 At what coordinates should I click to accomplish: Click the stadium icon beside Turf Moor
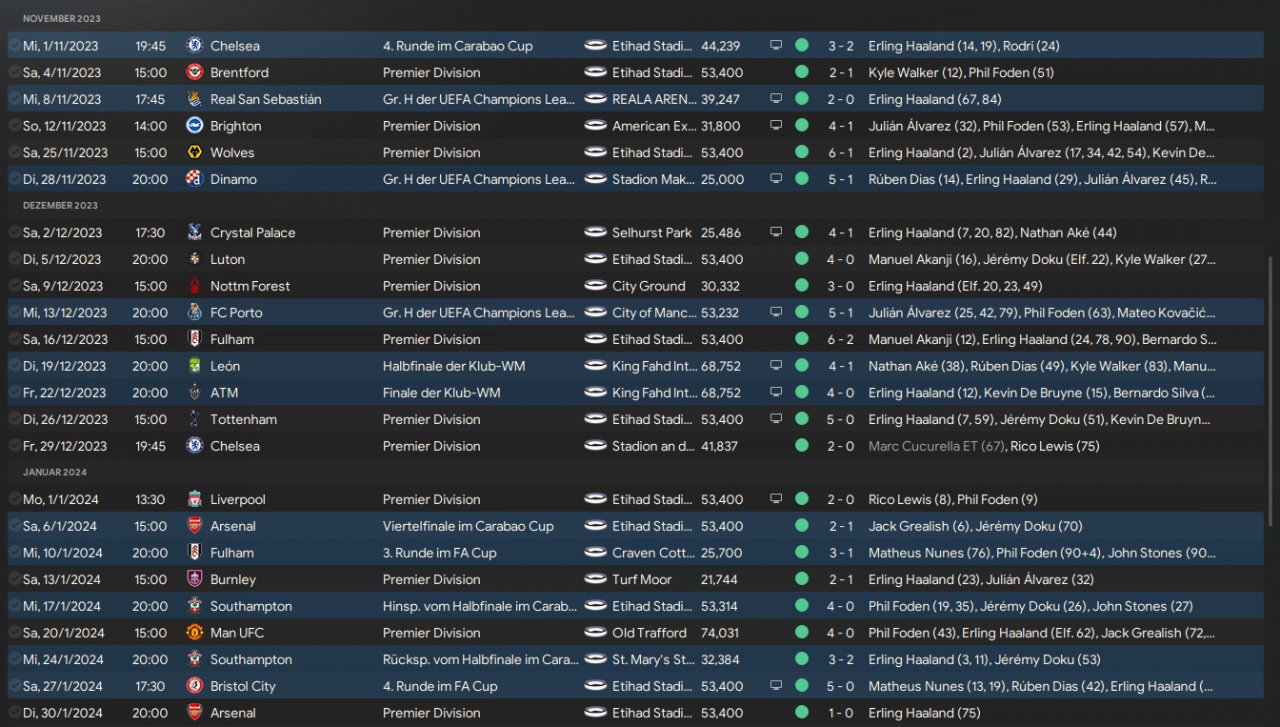(x=596, y=579)
